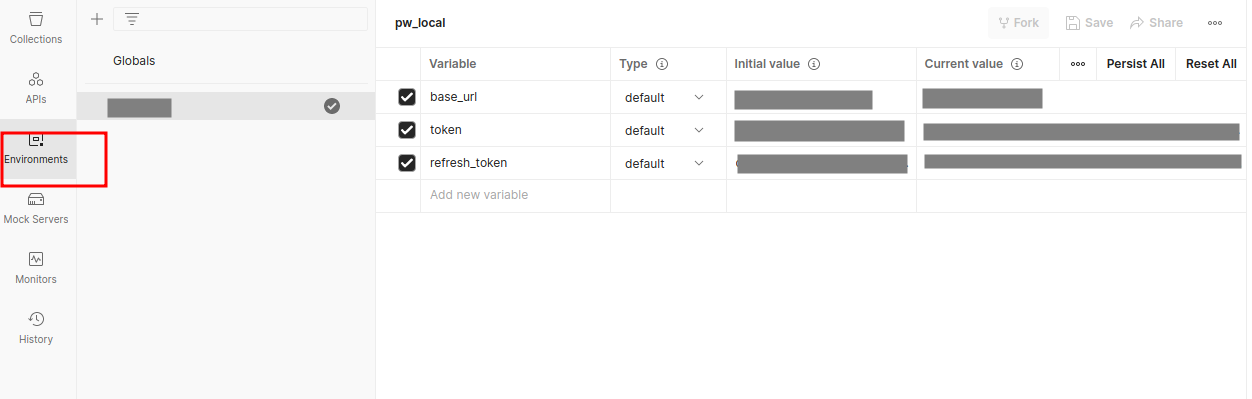Uncheck the refresh_token variable checkbox

tap(407, 163)
